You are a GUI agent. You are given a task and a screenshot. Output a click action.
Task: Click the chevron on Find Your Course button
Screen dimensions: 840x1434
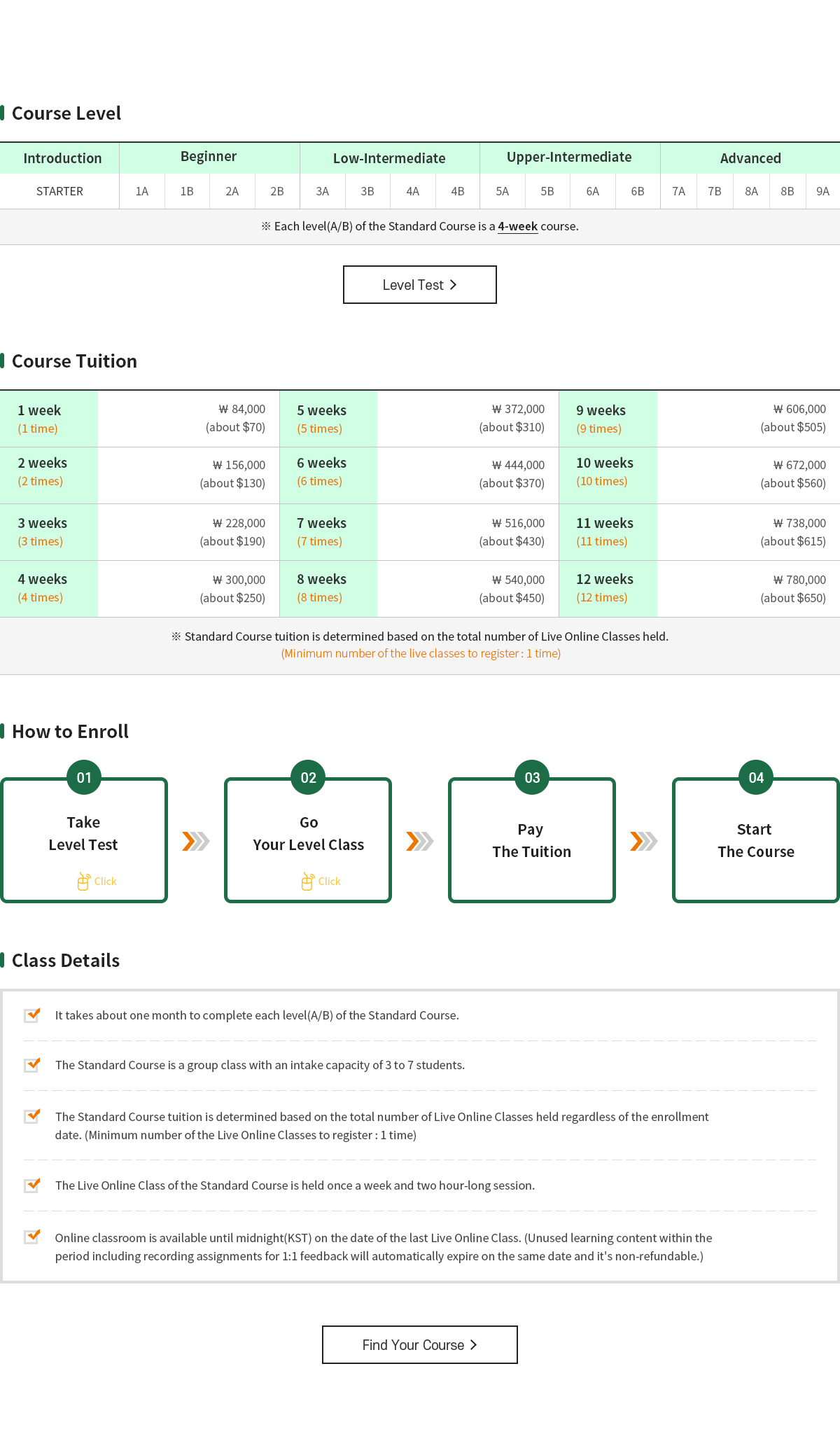click(474, 1344)
